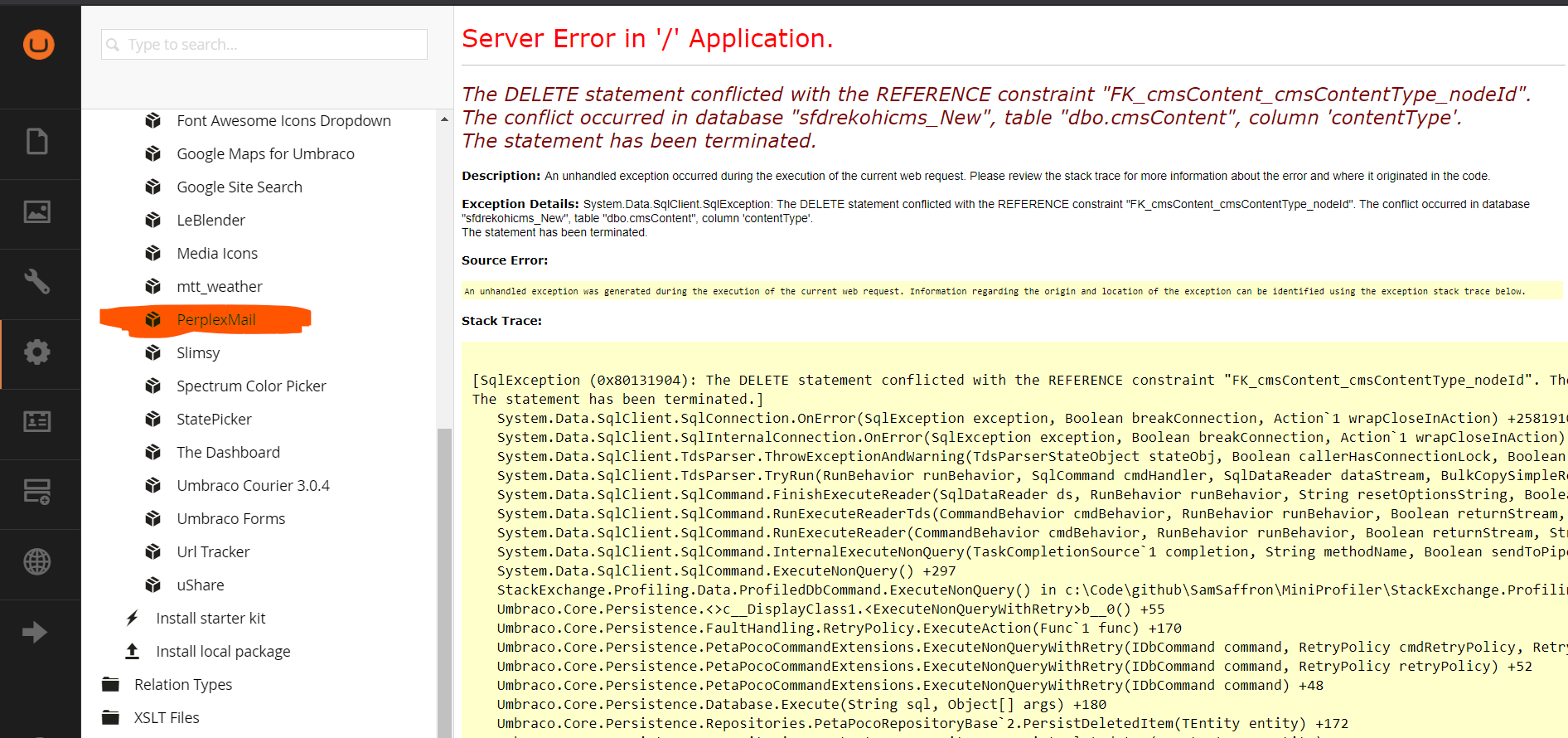This screenshot has height=738, width=1568.
Task: Click the Relation Types folder icon
Action: click(110, 684)
